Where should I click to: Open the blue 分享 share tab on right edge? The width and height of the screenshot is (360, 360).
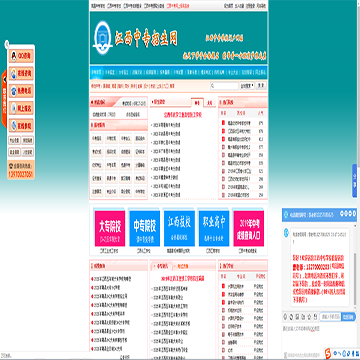tap(354, 181)
